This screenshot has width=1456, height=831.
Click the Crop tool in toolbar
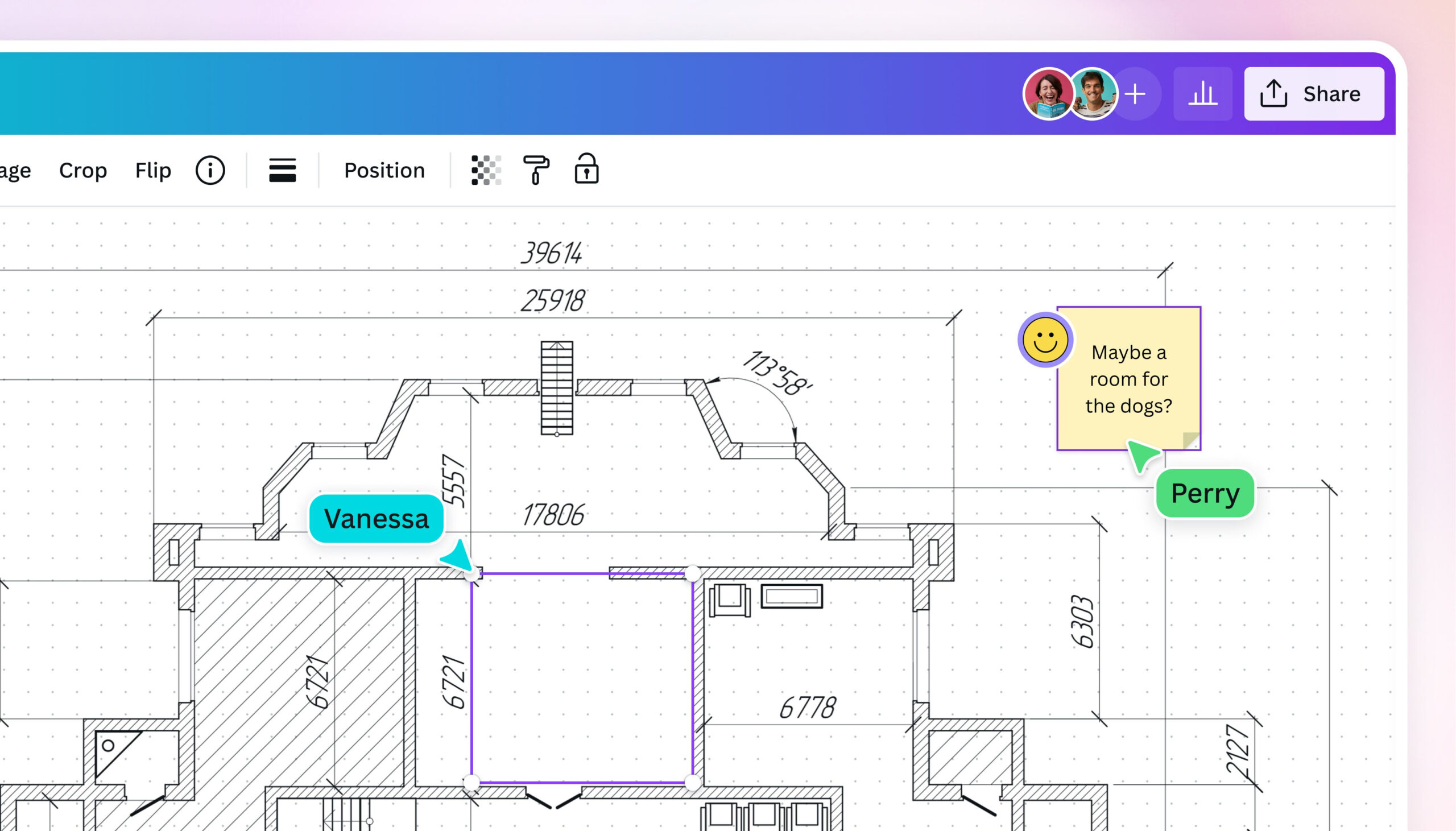(83, 168)
